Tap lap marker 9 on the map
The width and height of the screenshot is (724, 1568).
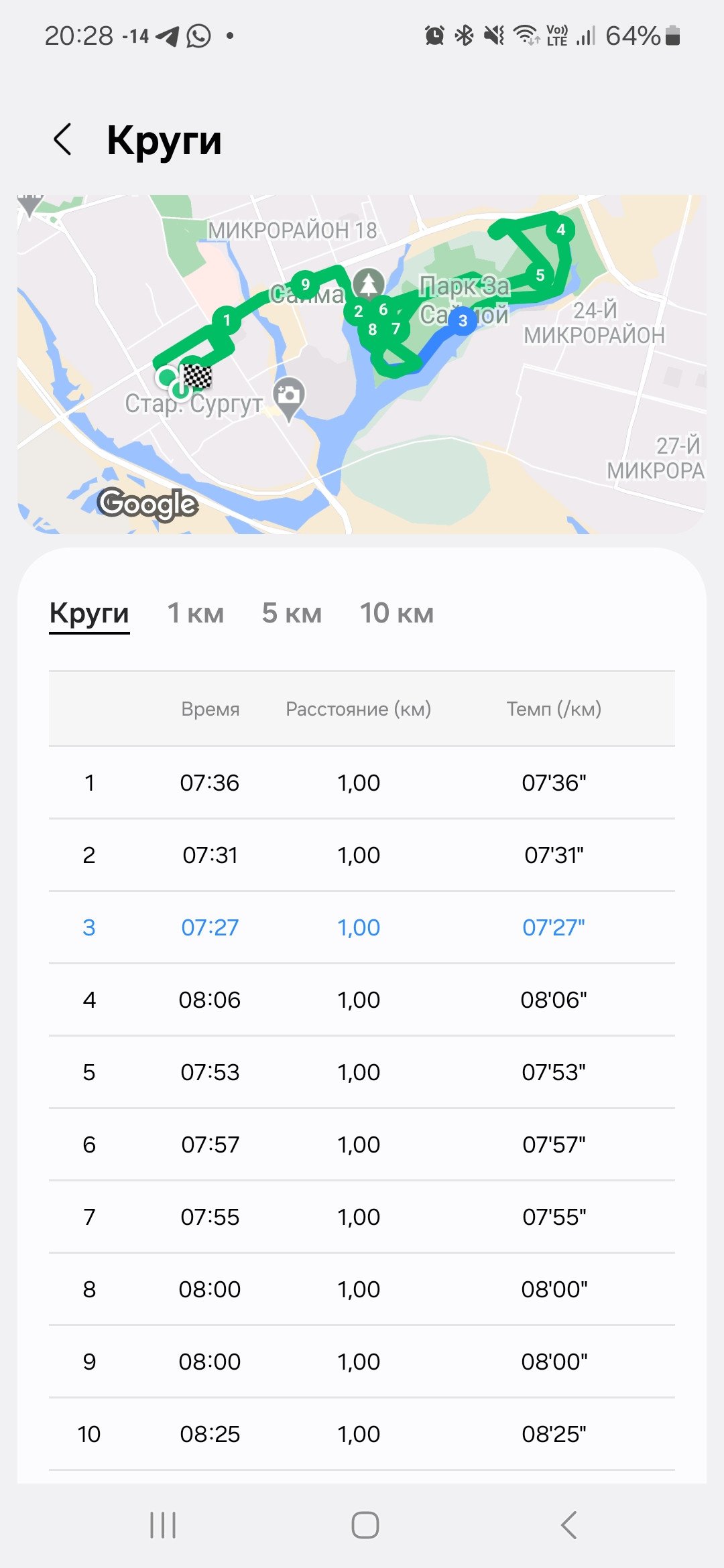point(305,284)
